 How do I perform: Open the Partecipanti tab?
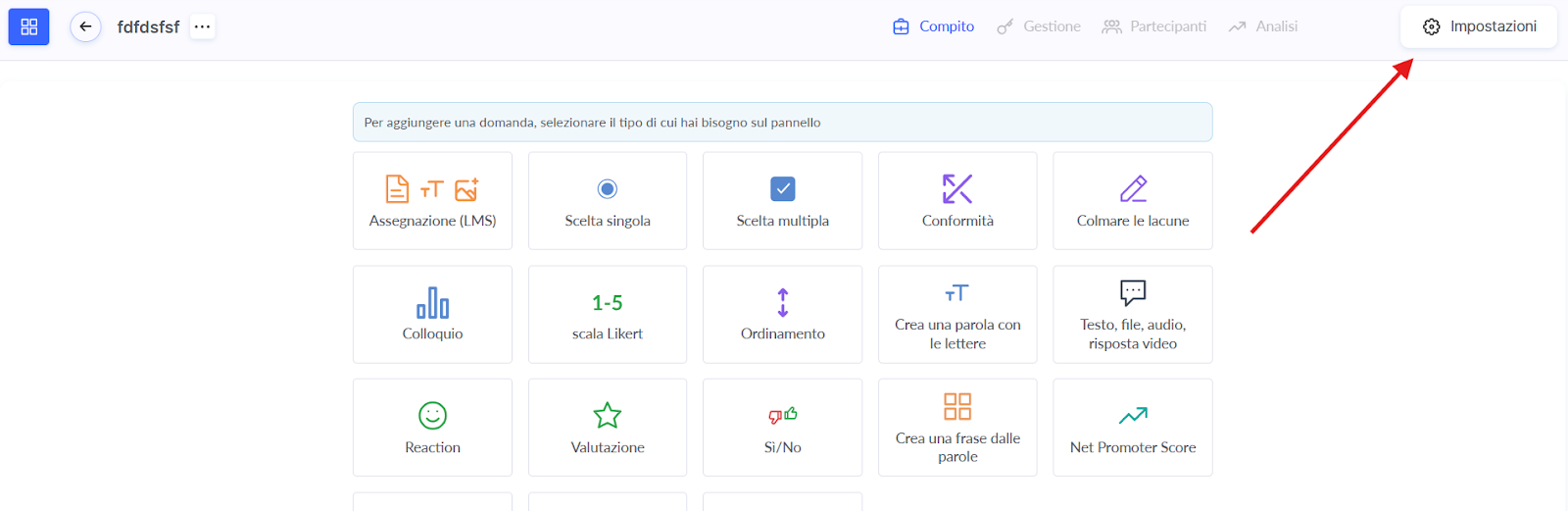1153,26
